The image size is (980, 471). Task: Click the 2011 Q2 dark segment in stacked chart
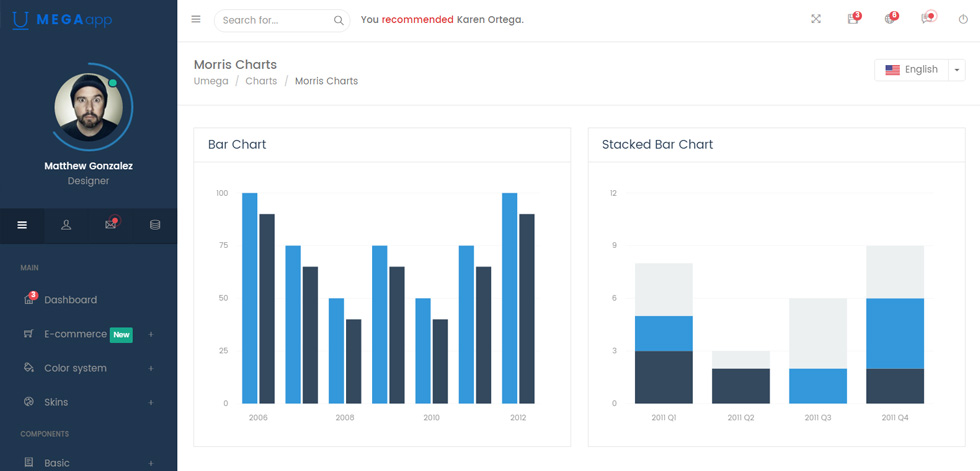[741, 386]
